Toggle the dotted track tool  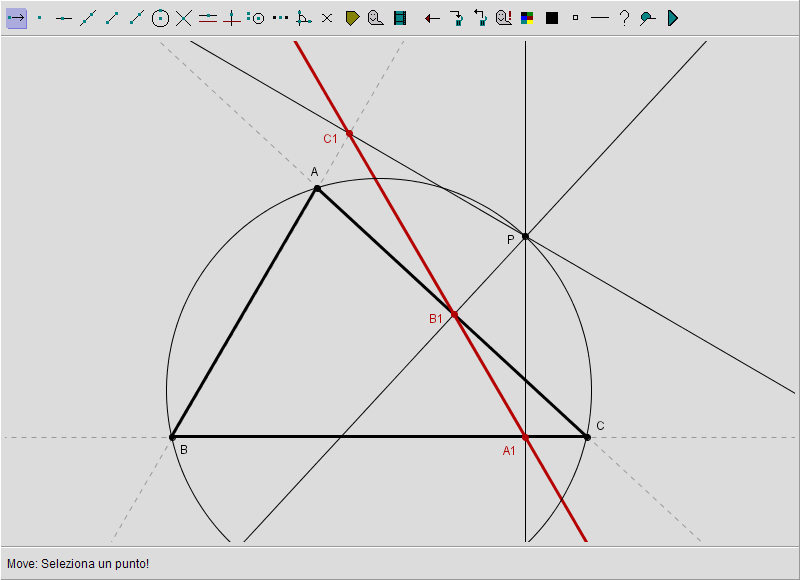point(280,18)
